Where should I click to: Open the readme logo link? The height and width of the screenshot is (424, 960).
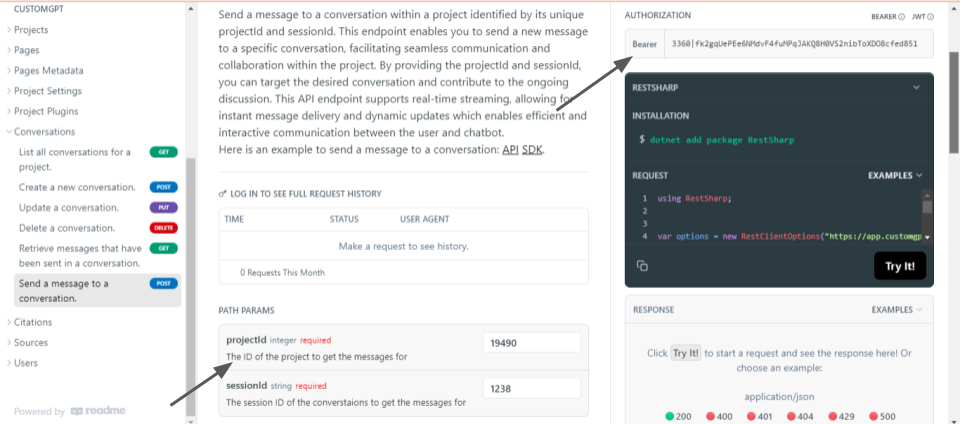click(x=98, y=411)
